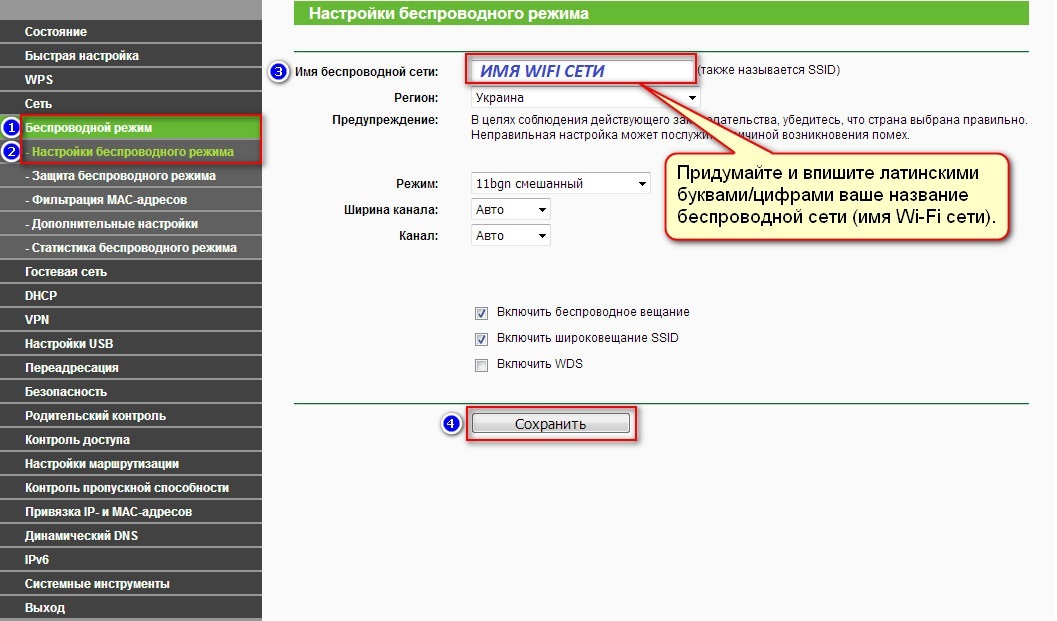Open the IPv6 menu item

pyautogui.click(x=131, y=560)
